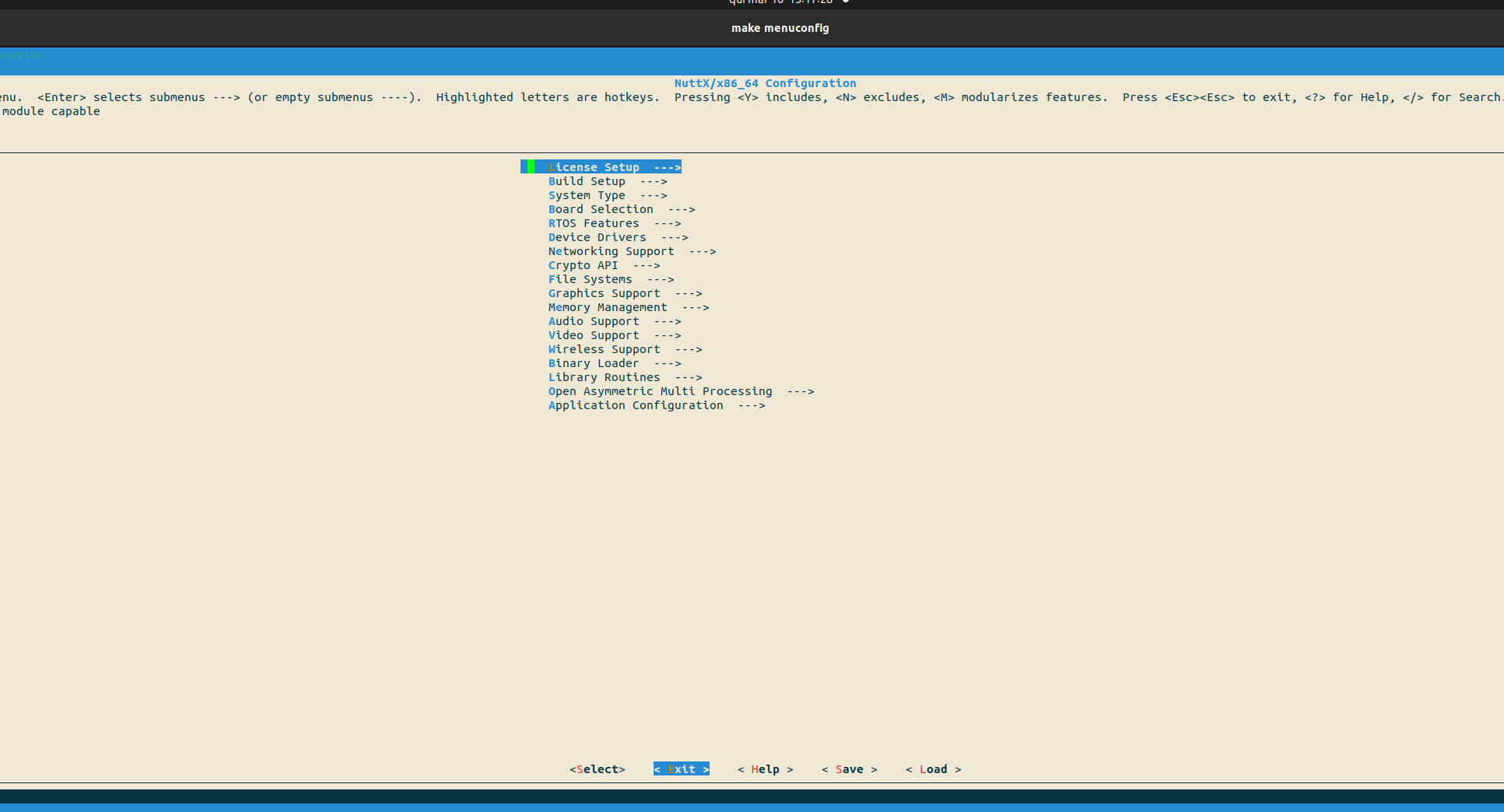The height and width of the screenshot is (812, 1504).
Task: Choose Memory Management entry
Action: (x=608, y=307)
